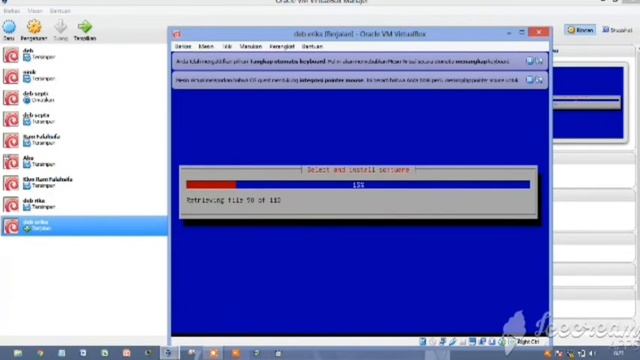The height and width of the screenshot is (360, 640).
Task: Open Mesin menu in deb erika window
Action: pyautogui.click(x=206, y=47)
